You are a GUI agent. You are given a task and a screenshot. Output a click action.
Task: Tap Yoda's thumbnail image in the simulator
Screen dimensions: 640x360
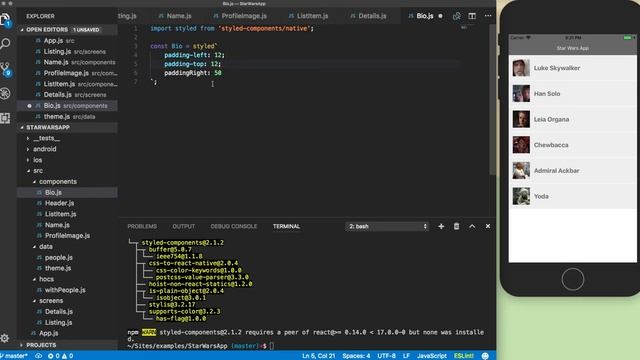pos(521,196)
